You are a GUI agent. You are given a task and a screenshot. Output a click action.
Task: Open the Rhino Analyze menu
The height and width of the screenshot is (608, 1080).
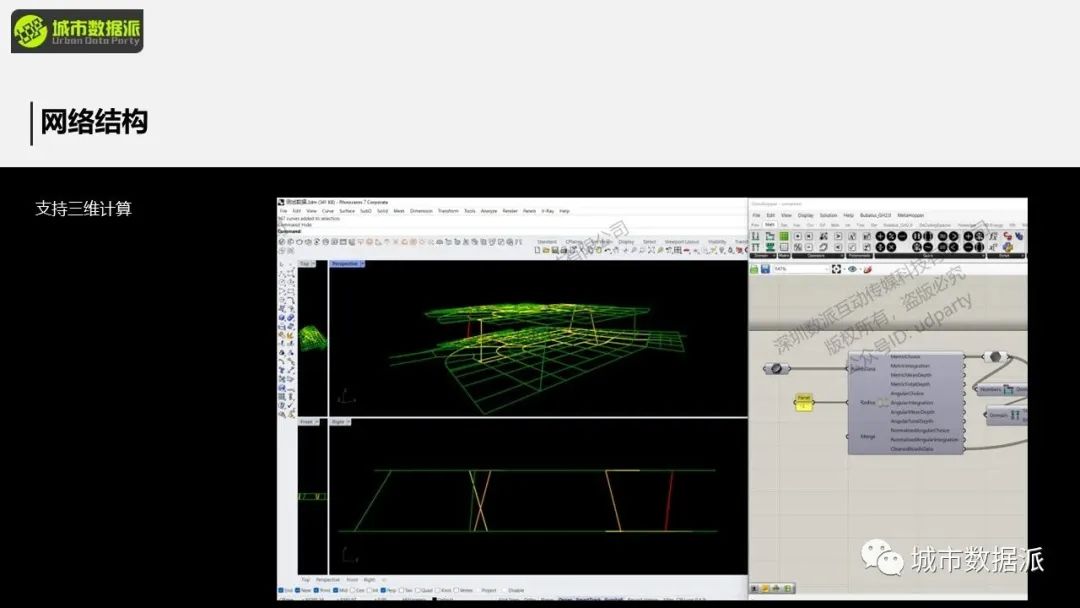coord(489,211)
